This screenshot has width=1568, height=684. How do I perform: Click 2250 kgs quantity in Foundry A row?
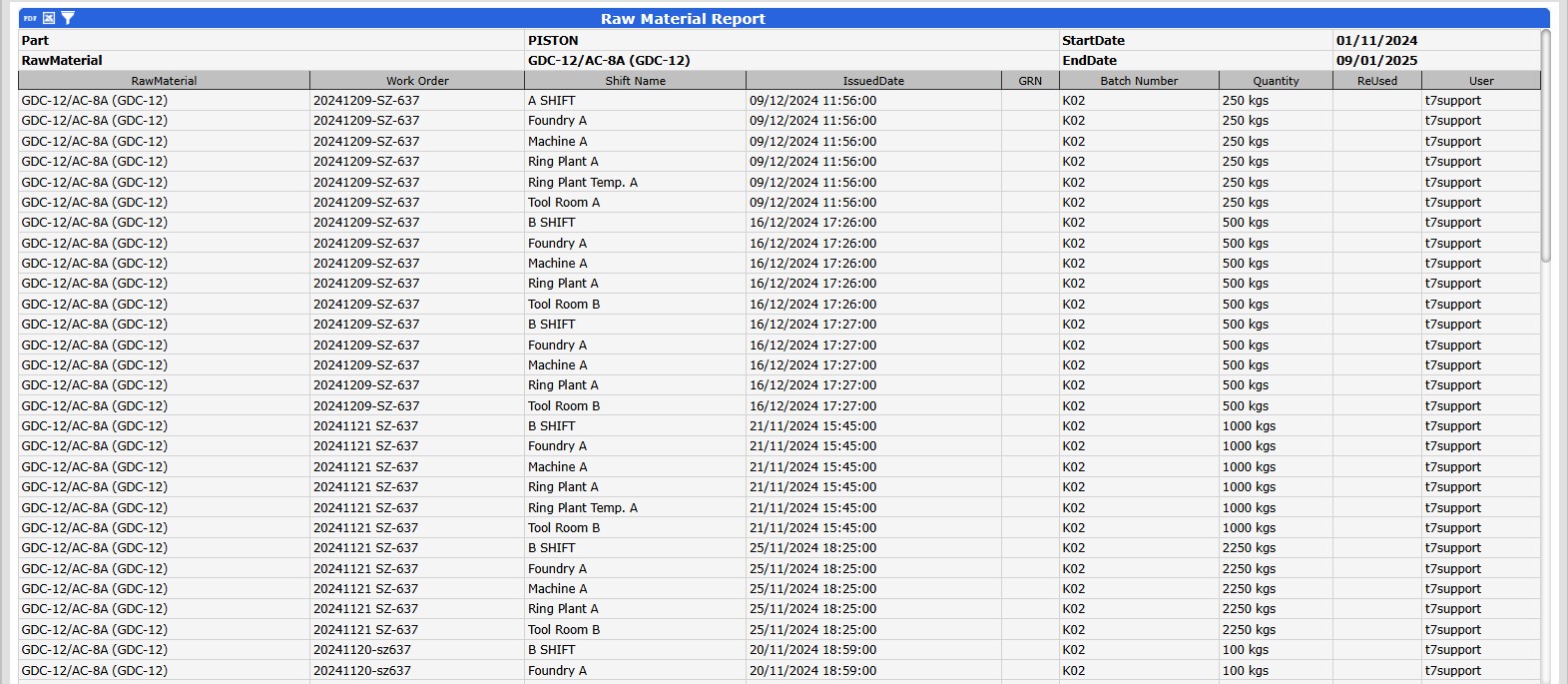coord(1276,569)
